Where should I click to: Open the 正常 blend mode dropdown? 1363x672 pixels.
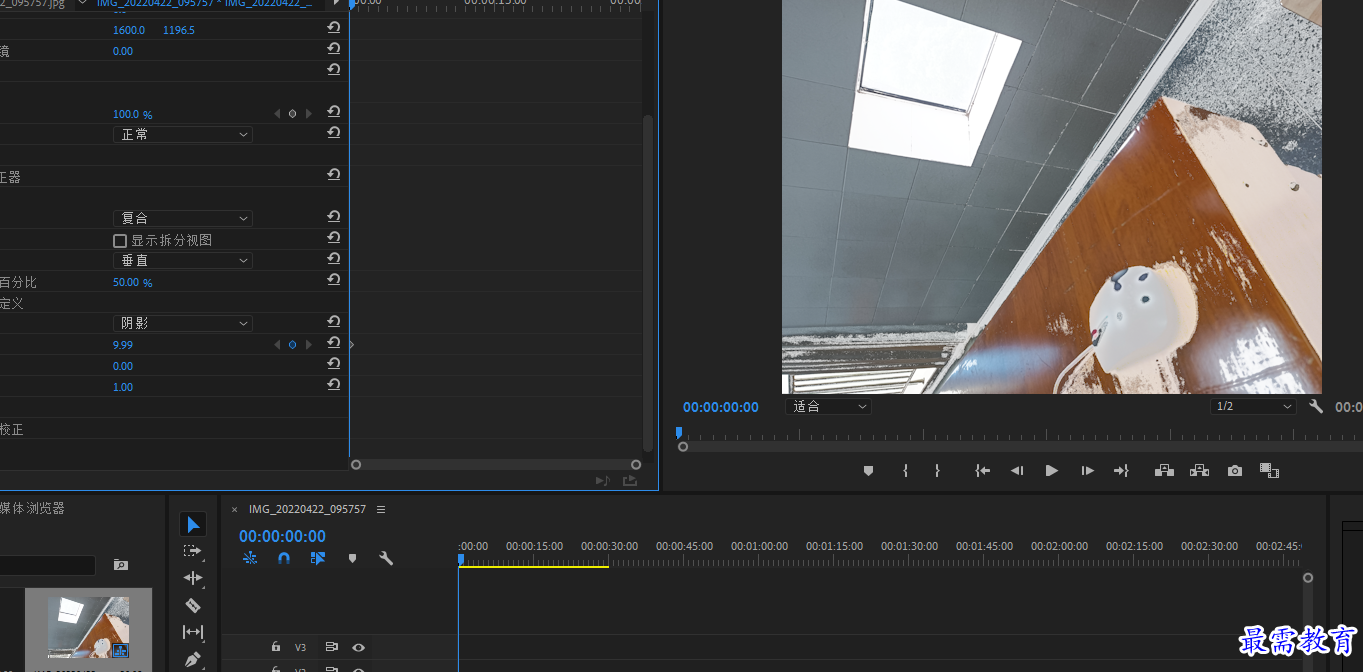pyautogui.click(x=183, y=134)
